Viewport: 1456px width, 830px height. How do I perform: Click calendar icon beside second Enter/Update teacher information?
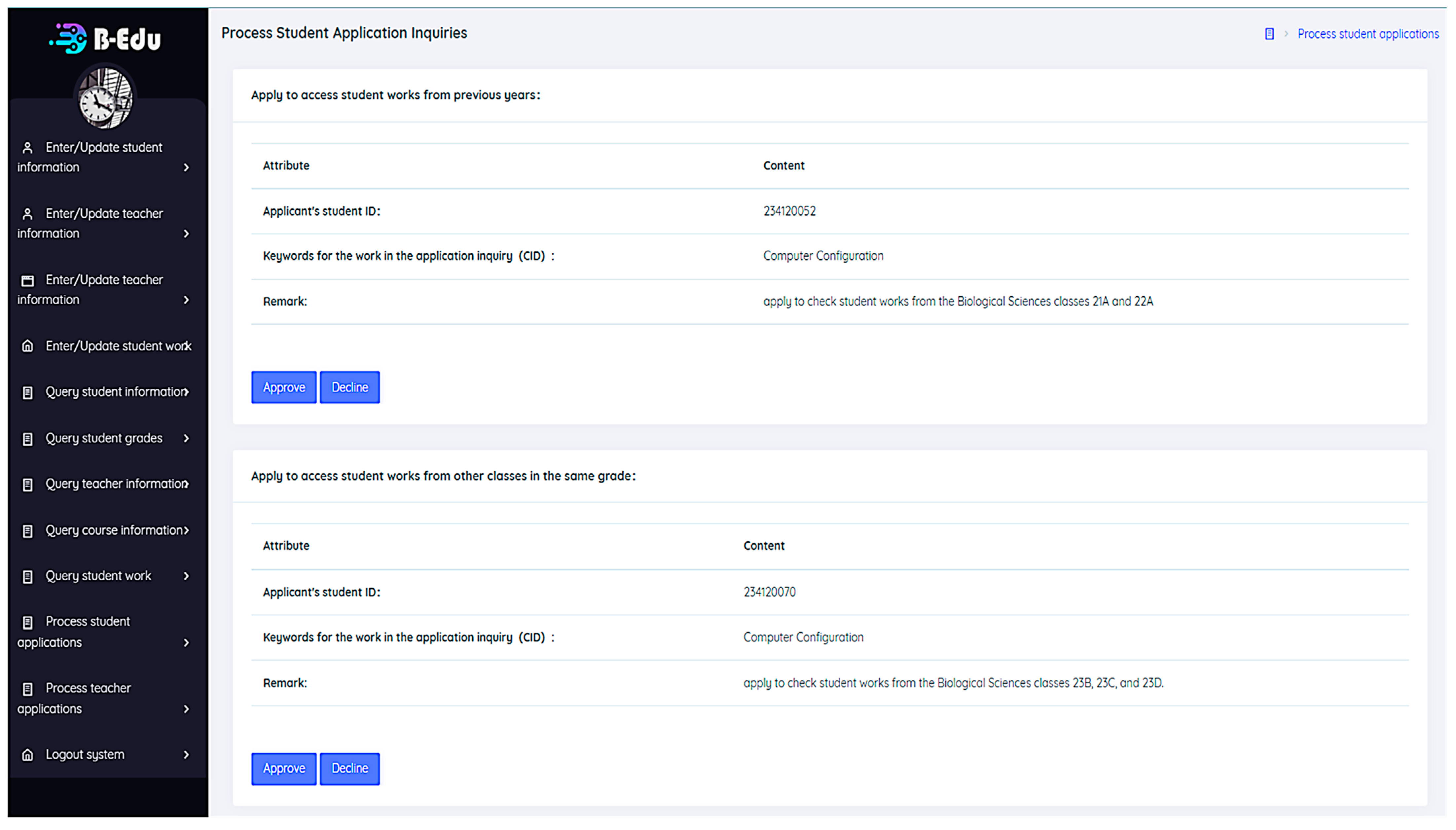27,280
